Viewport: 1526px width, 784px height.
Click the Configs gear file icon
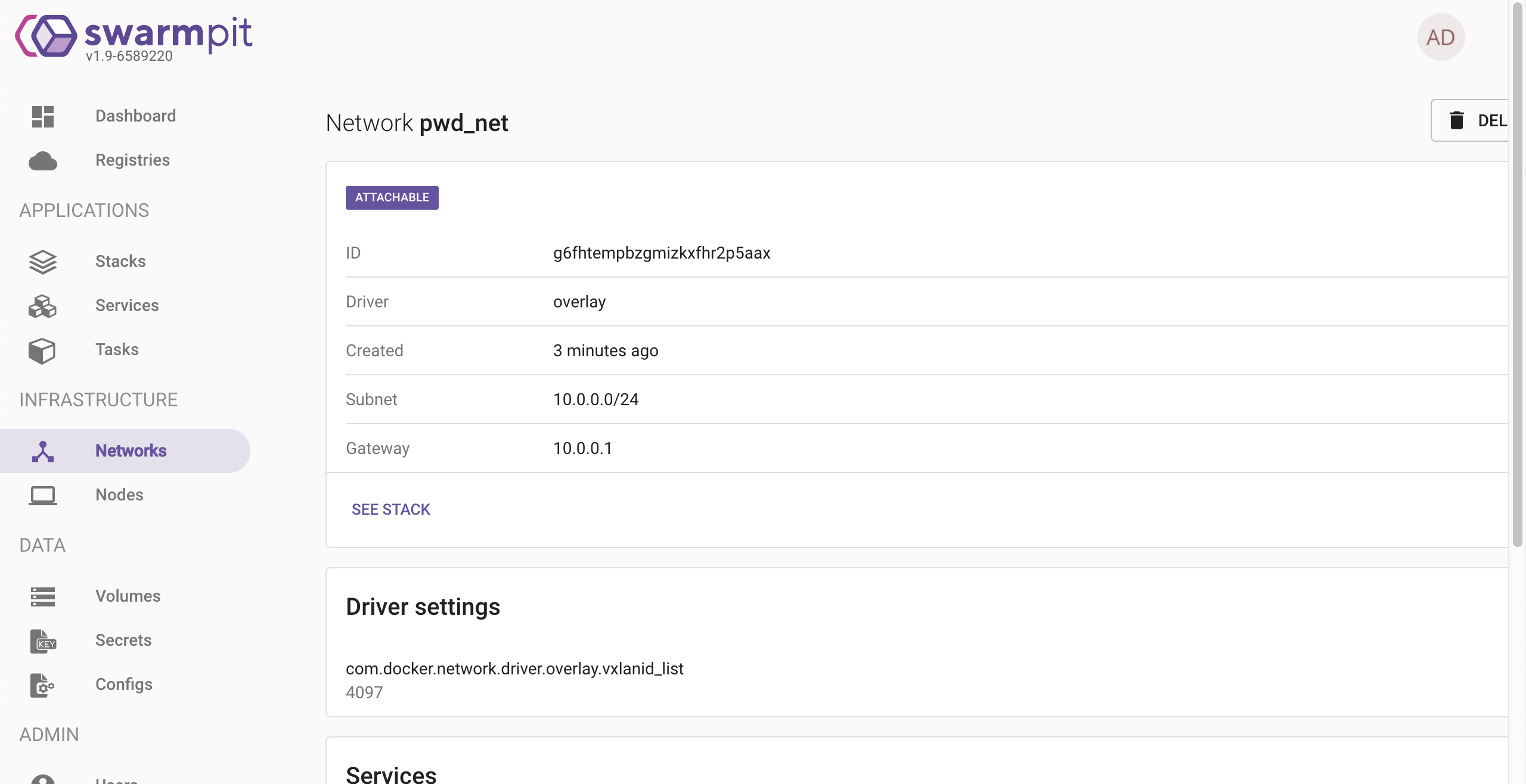(43, 685)
